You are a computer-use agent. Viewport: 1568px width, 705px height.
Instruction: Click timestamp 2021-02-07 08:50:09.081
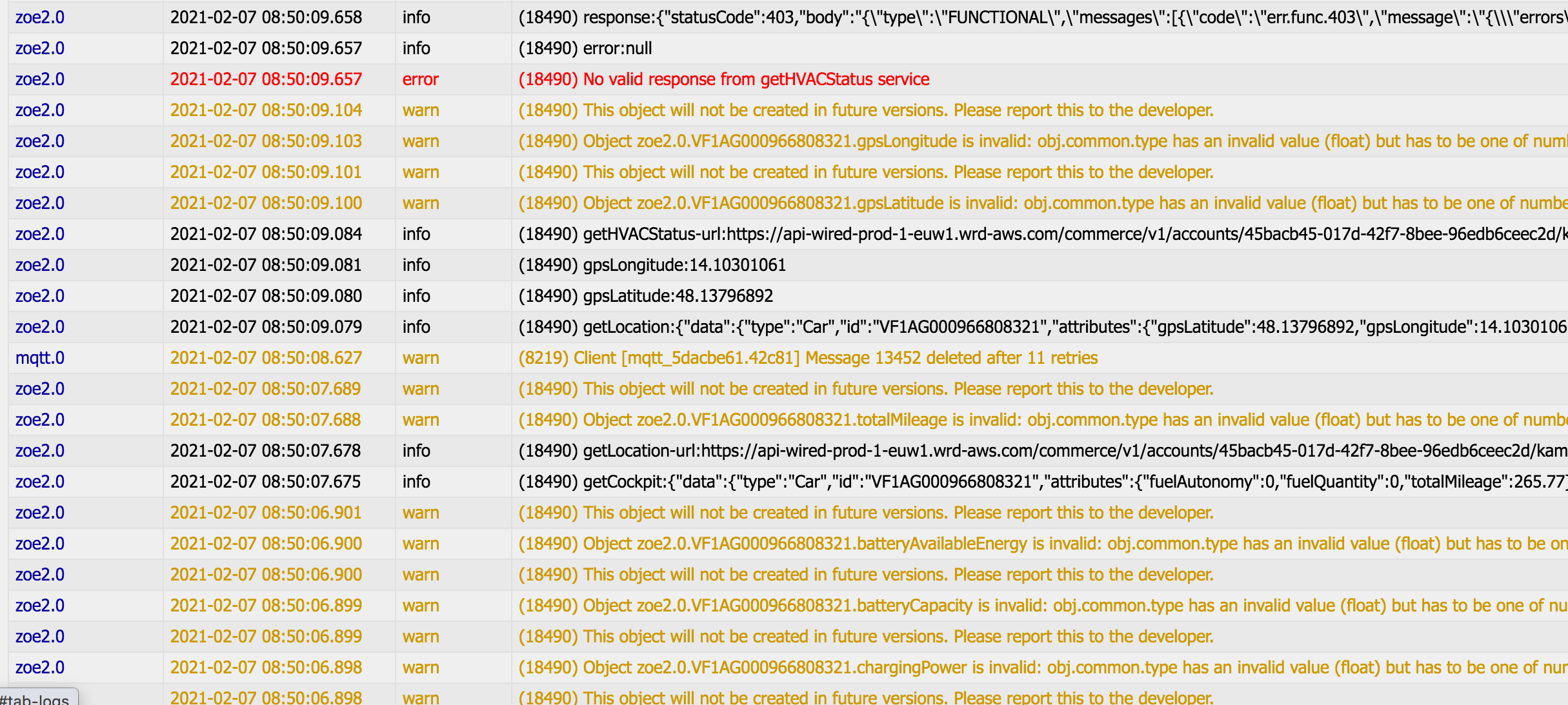pos(266,265)
